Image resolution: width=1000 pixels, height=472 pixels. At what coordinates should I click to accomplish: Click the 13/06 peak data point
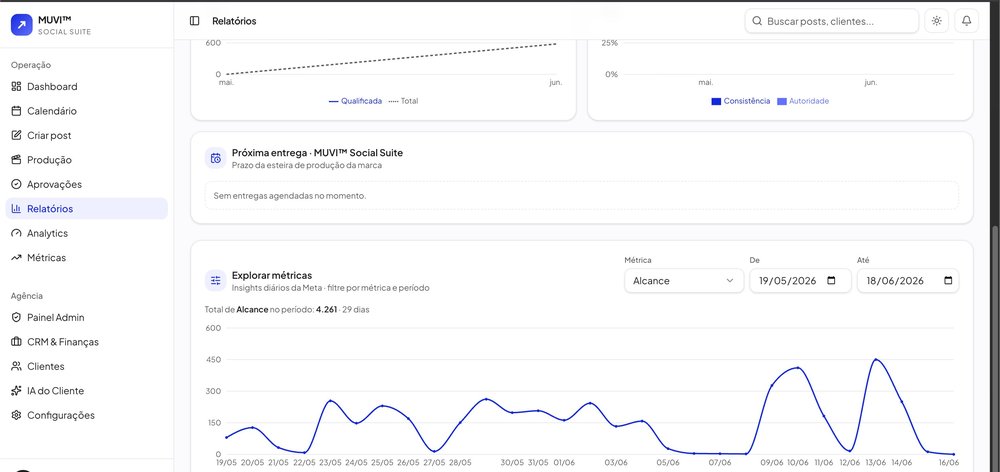click(x=876, y=360)
